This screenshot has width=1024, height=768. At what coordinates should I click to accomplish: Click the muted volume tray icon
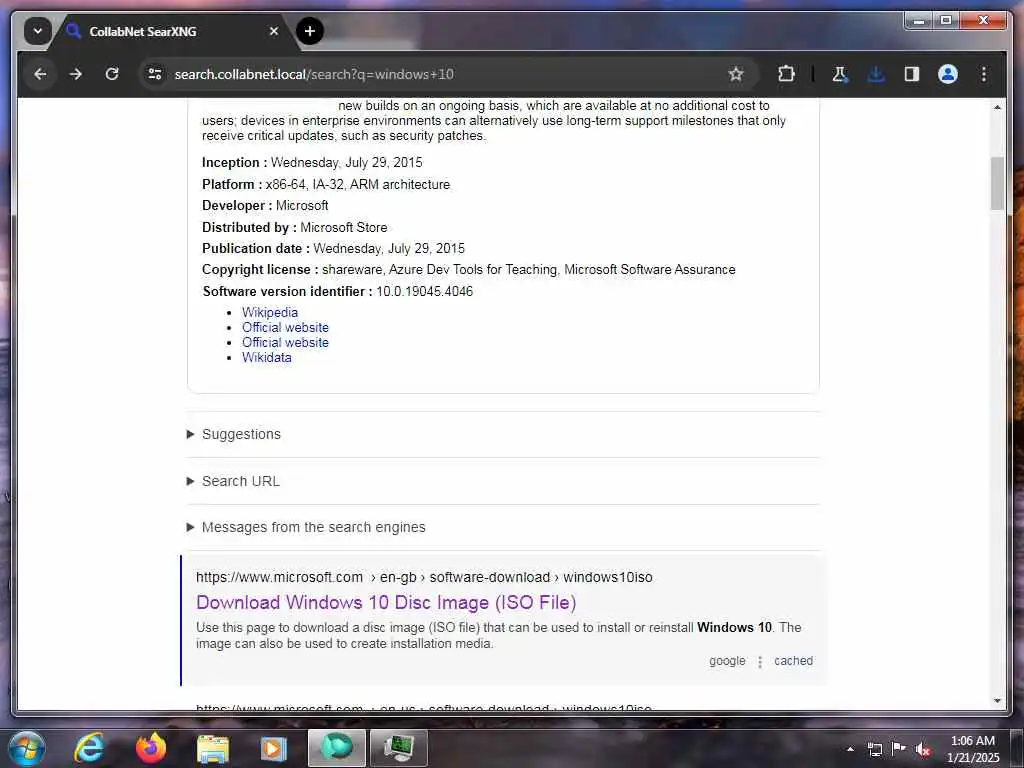[923, 750]
